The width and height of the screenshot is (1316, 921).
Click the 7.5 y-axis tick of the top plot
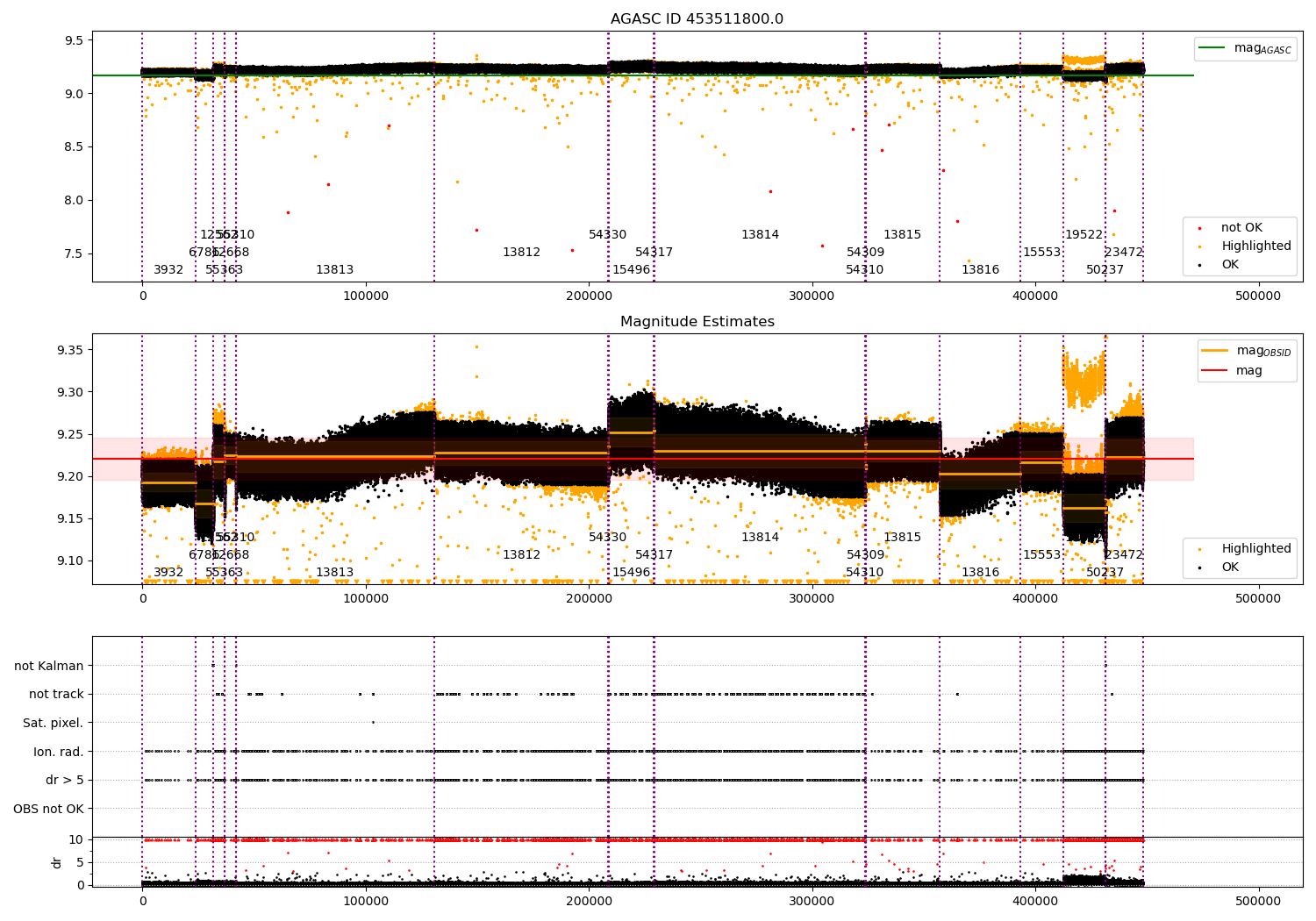(x=74, y=253)
